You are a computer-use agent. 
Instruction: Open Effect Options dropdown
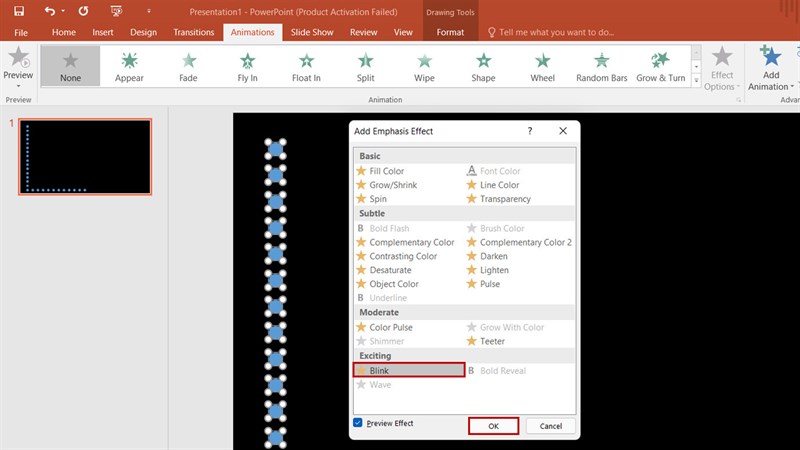point(722,68)
